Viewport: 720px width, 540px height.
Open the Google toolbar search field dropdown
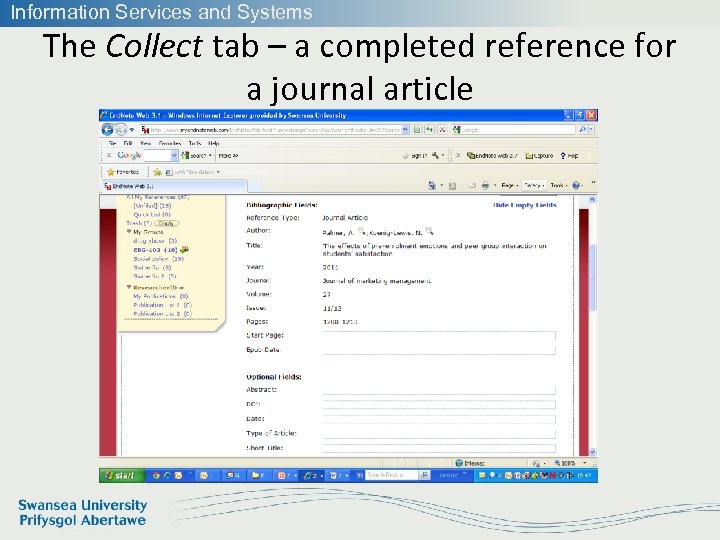[x=174, y=156]
